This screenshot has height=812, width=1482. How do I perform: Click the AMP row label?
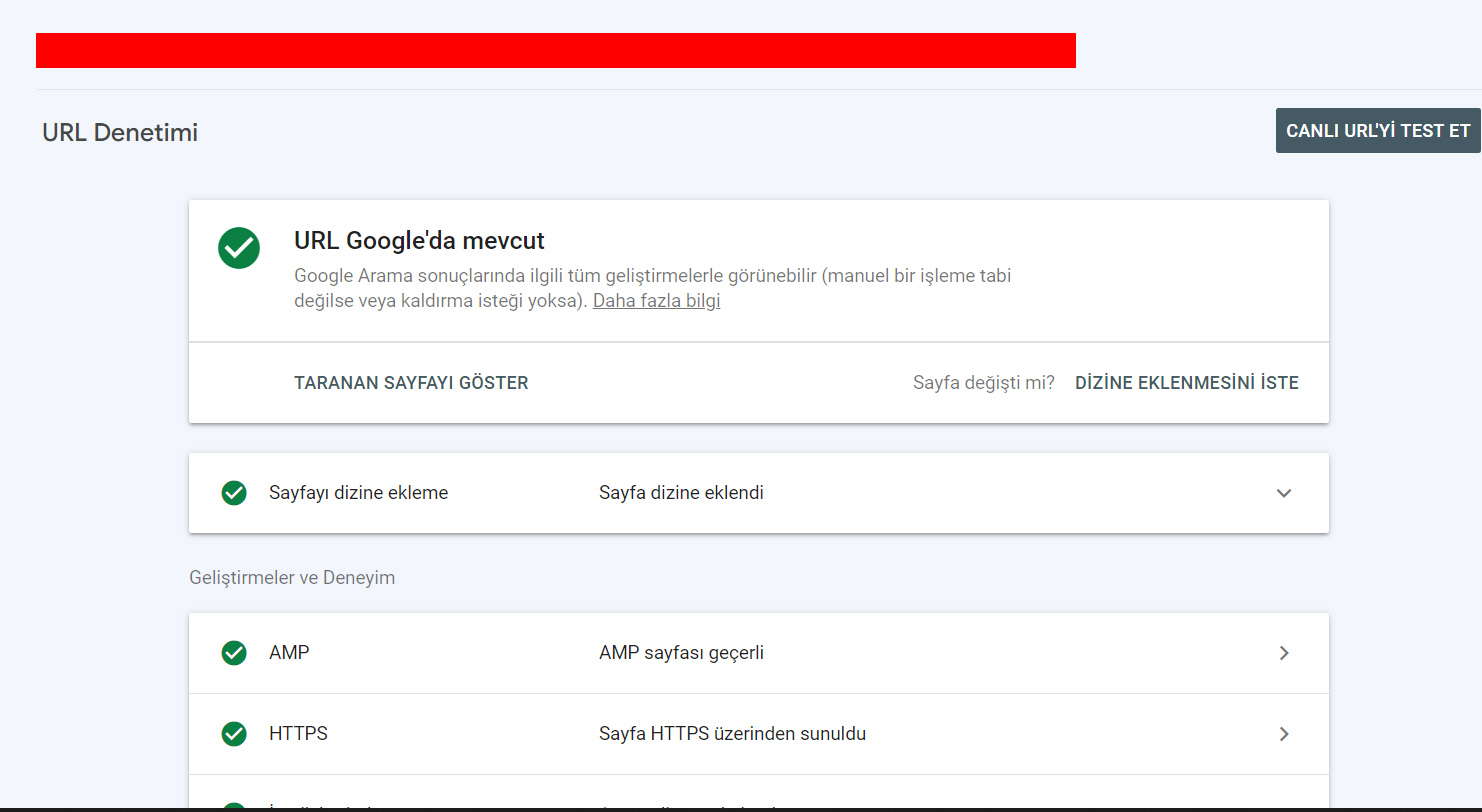point(289,653)
